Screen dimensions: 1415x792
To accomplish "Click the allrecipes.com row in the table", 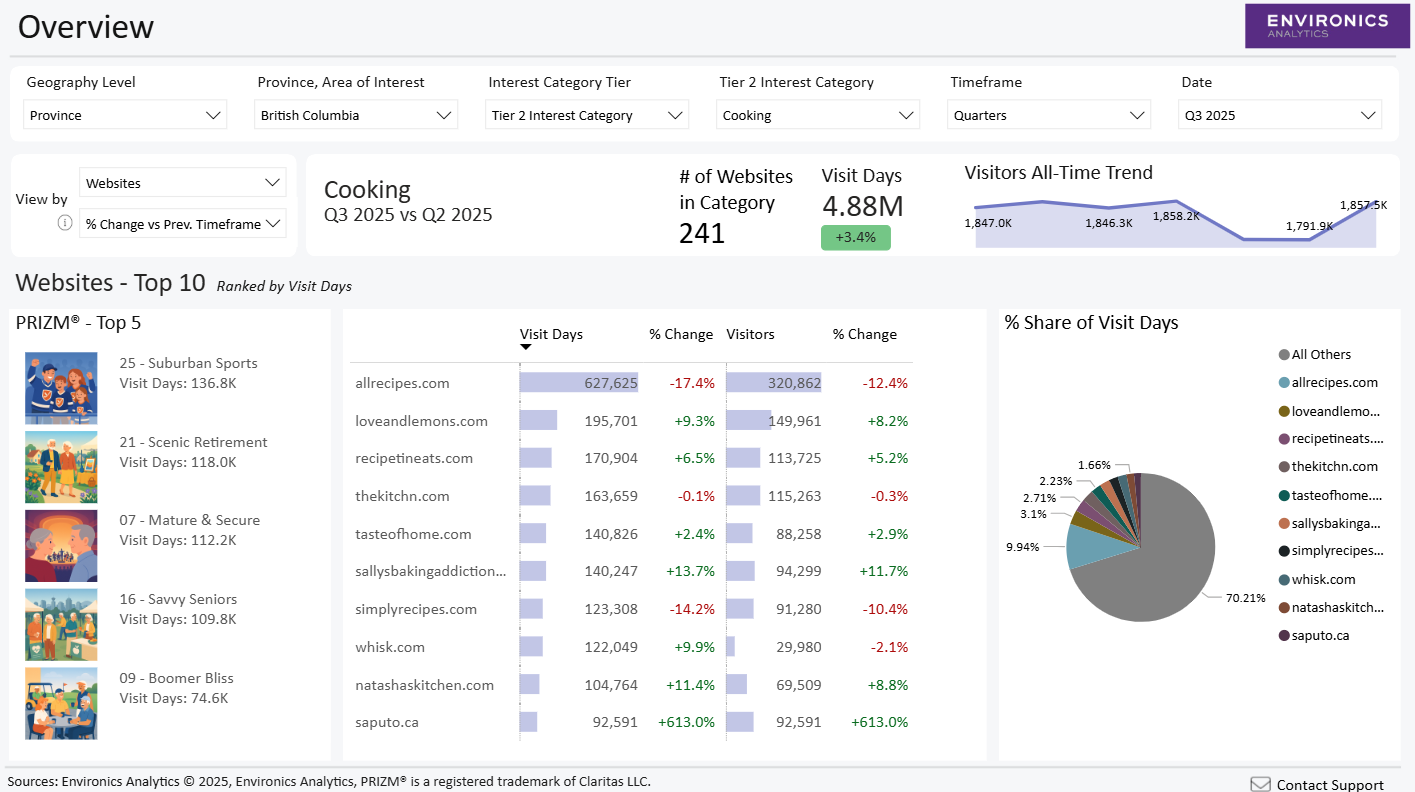I will tap(403, 383).
